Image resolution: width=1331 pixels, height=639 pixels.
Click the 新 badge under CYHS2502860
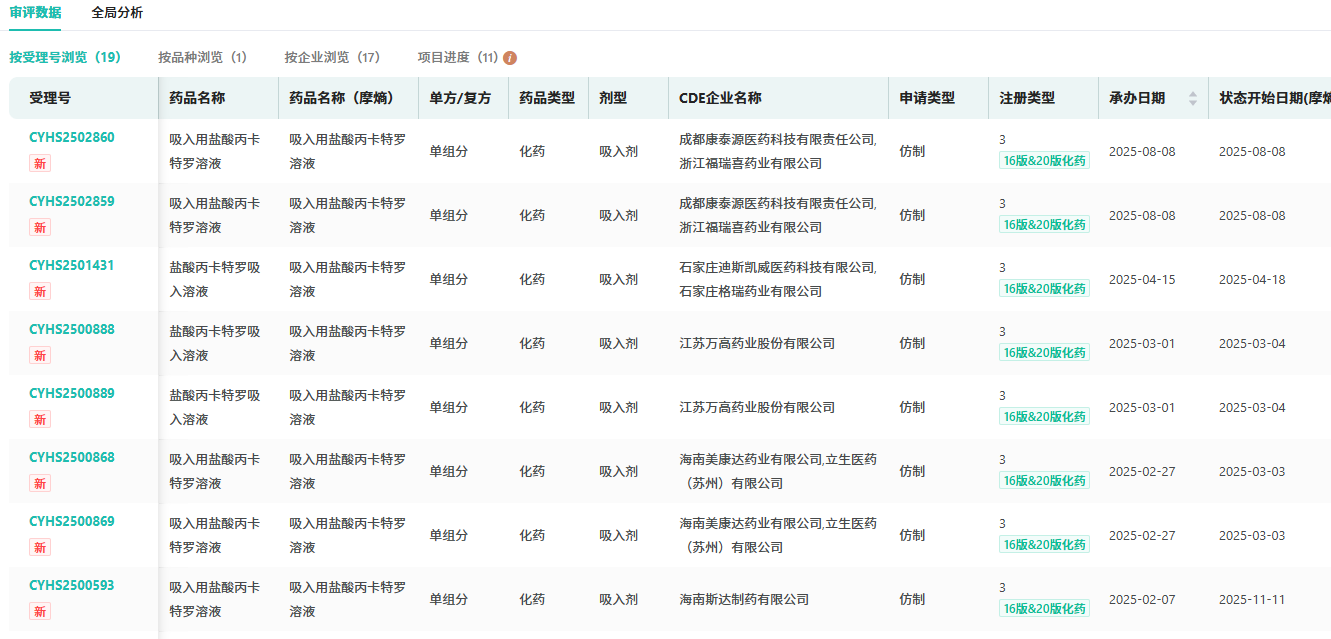point(40,163)
